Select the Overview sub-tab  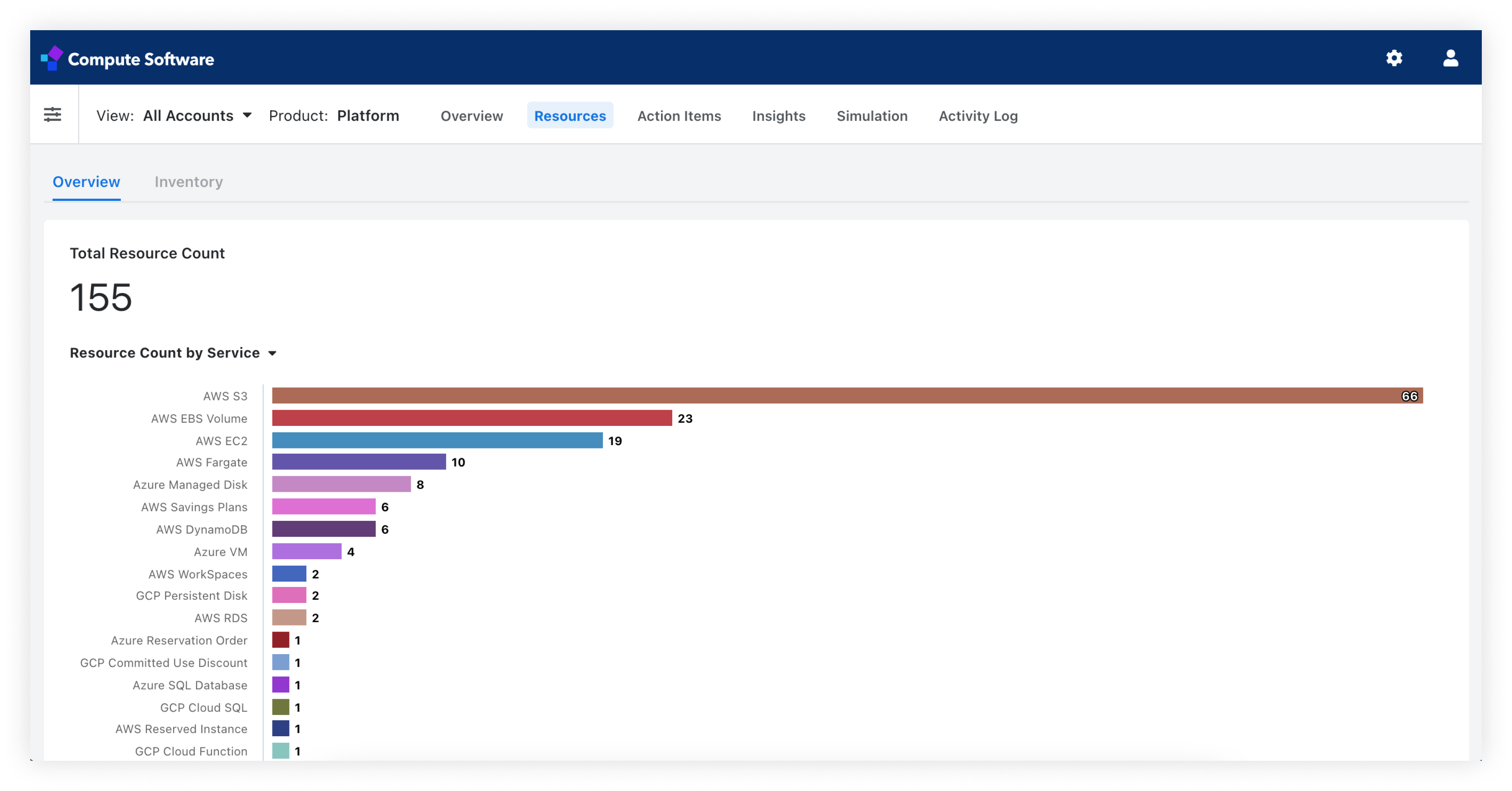click(86, 182)
